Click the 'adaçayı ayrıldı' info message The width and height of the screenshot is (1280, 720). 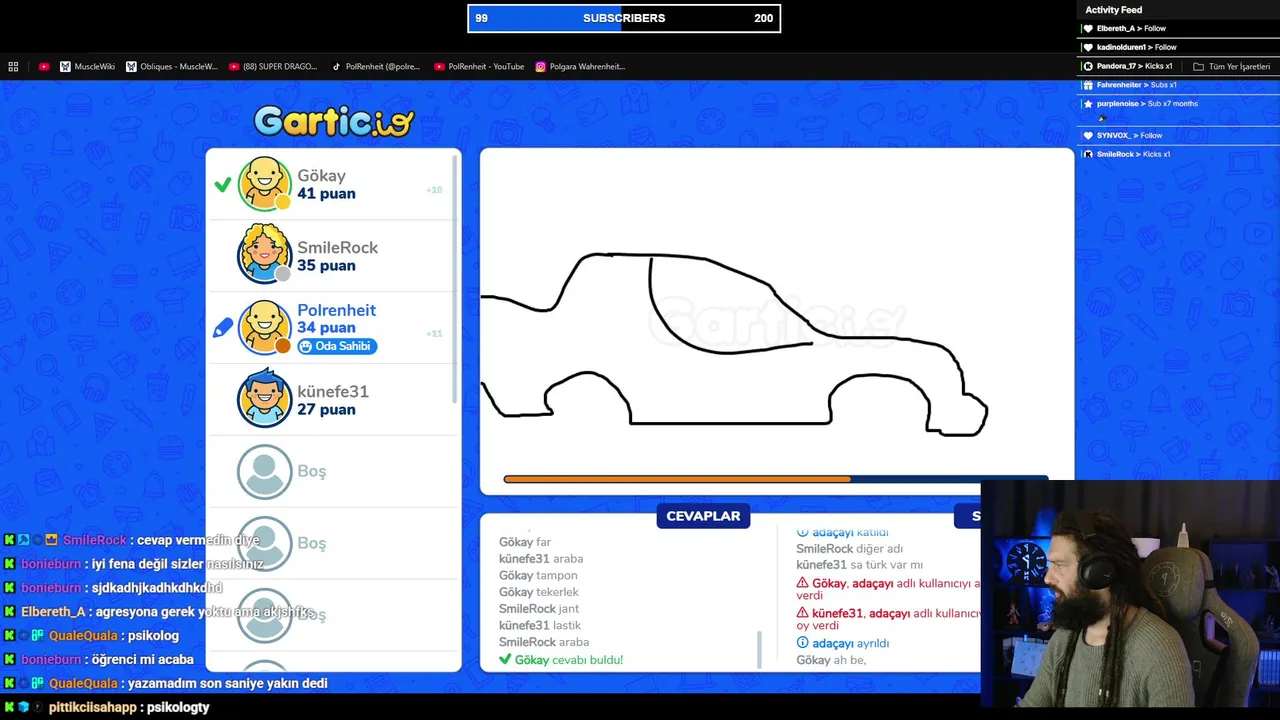tap(843, 643)
